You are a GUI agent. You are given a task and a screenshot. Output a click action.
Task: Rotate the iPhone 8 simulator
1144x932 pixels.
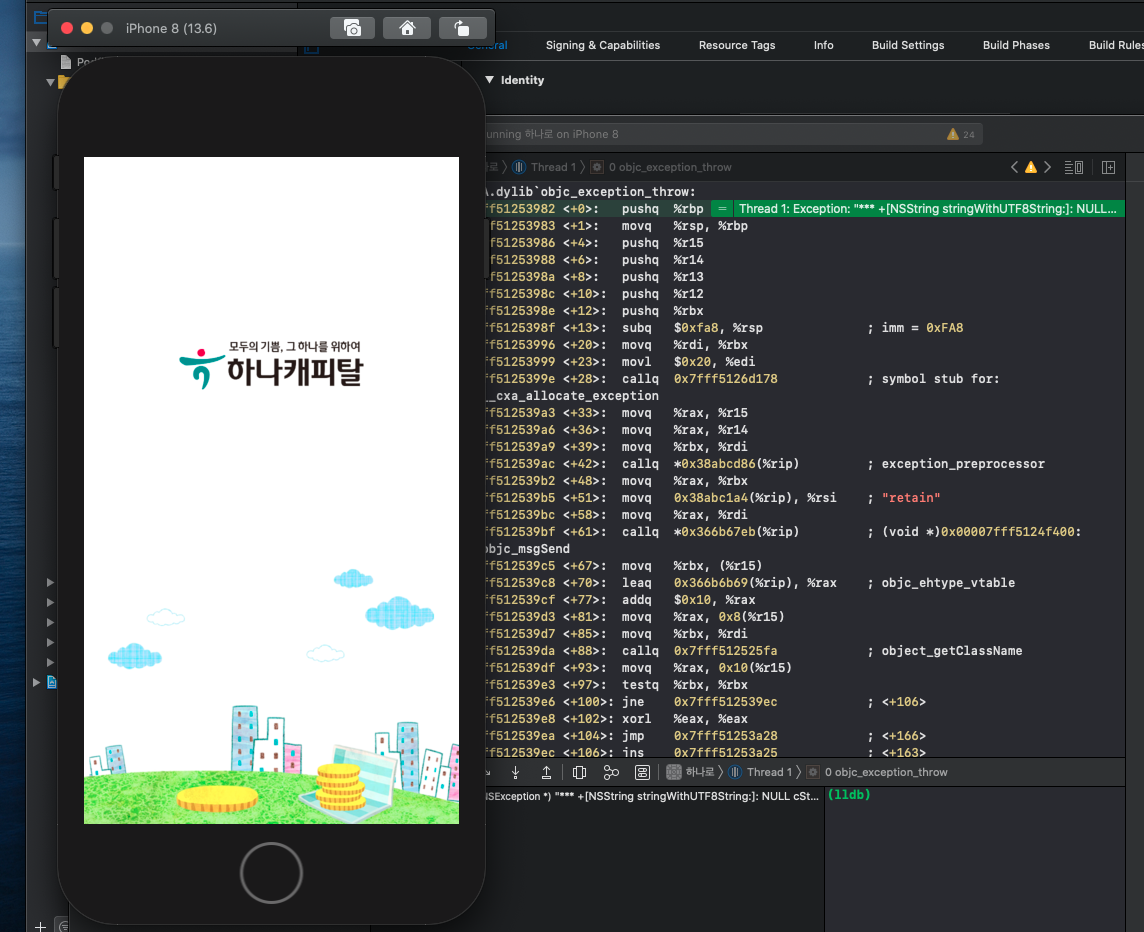(x=461, y=28)
